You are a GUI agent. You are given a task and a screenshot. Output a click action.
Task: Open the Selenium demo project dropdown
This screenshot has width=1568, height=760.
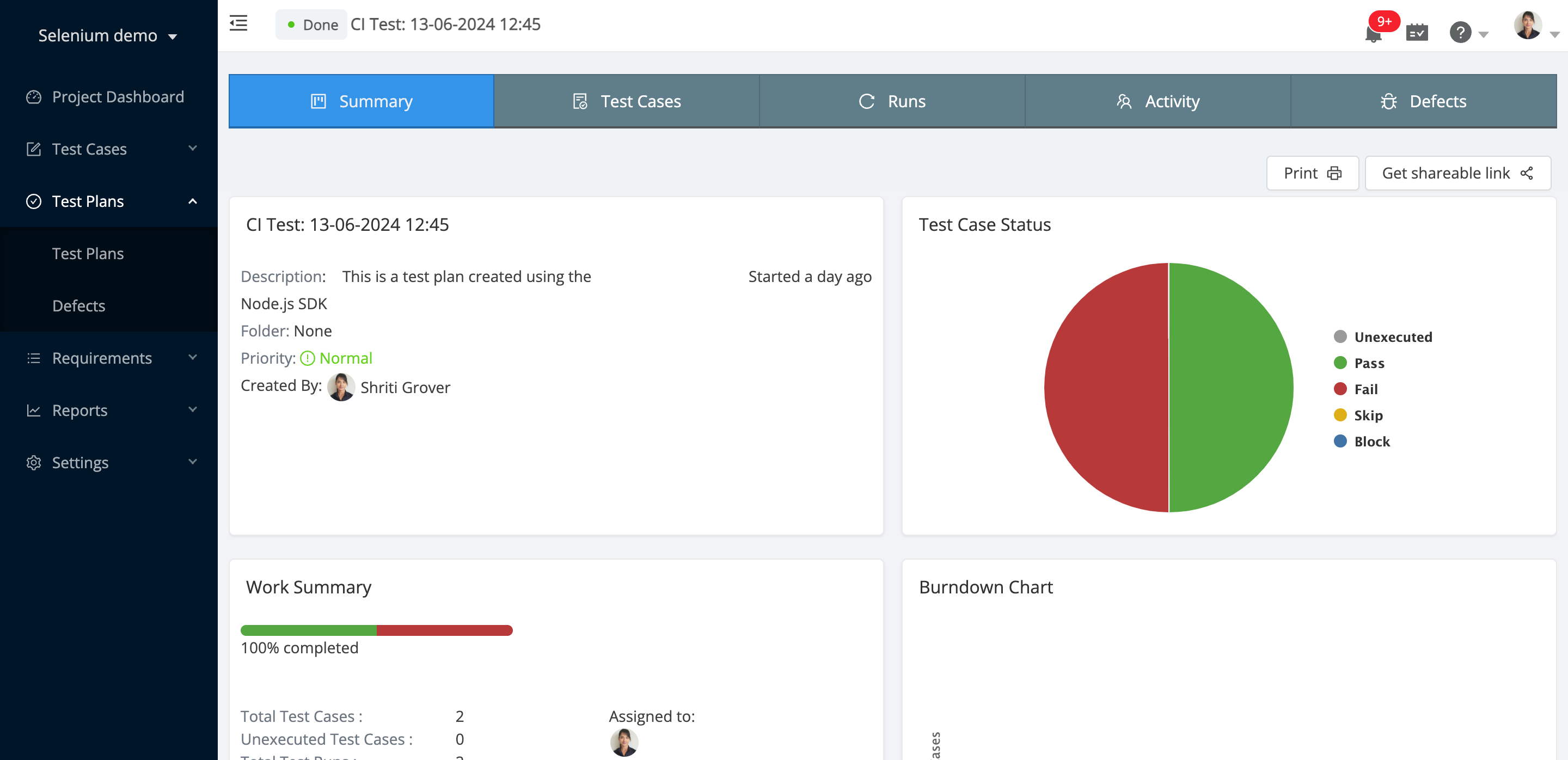(x=108, y=36)
